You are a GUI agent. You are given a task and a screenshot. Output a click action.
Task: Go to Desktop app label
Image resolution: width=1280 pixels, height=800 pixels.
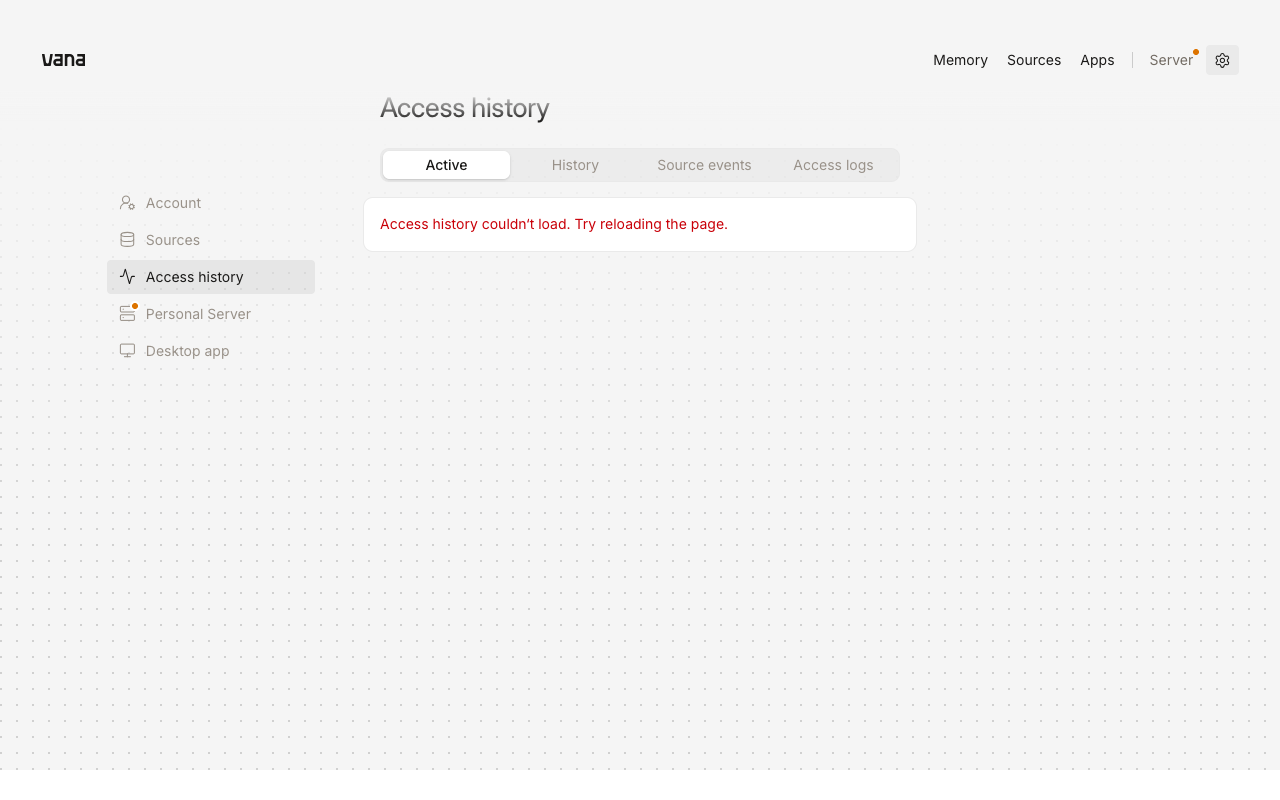click(x=187, y=351)
